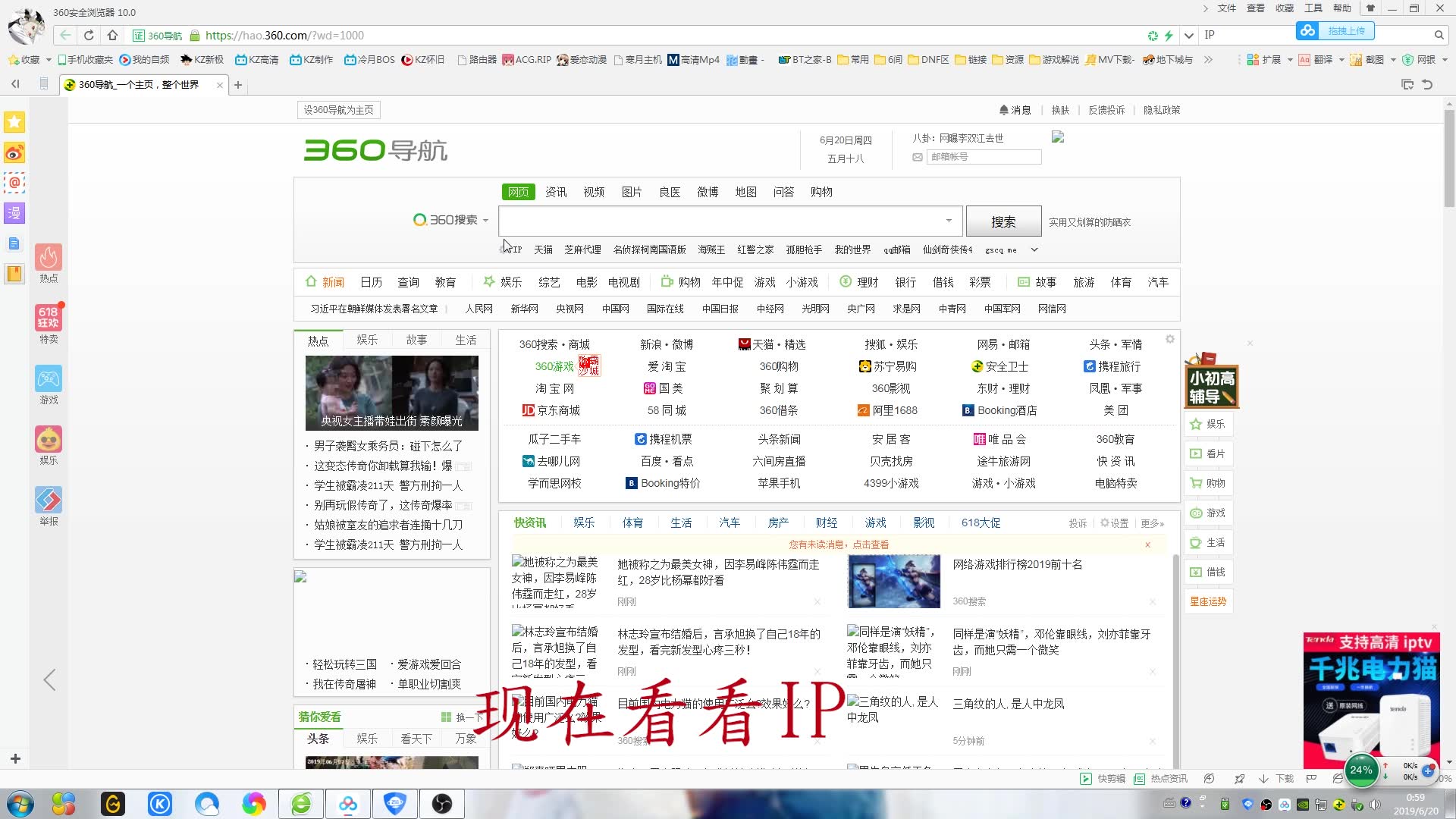This screenshot has width=1456, height=819.
Task: Expand more hot search keywords chevron
Action: pyautogui.click(x=1034, y=249)
